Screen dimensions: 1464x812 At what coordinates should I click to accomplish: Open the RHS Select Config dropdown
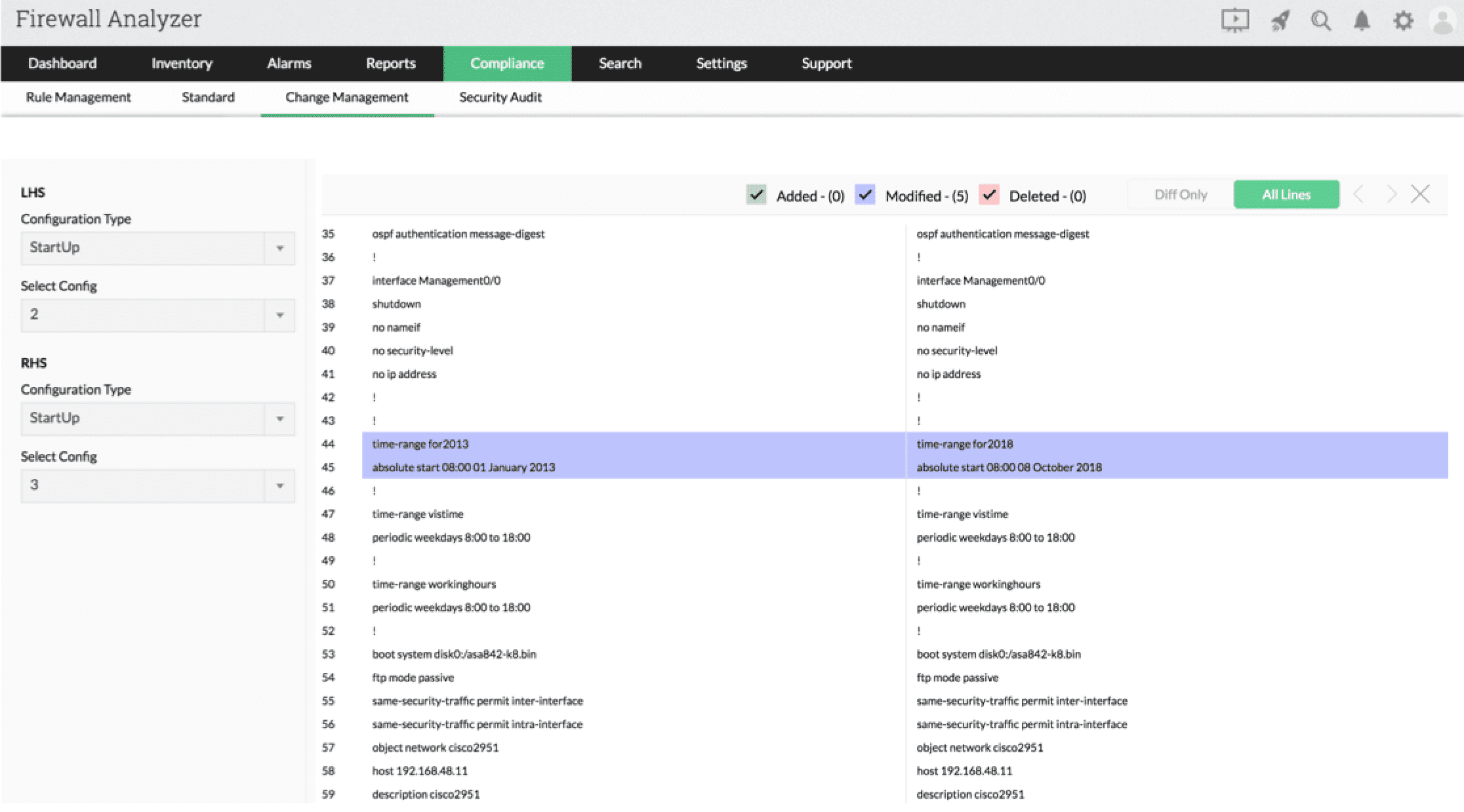point(157,486)
